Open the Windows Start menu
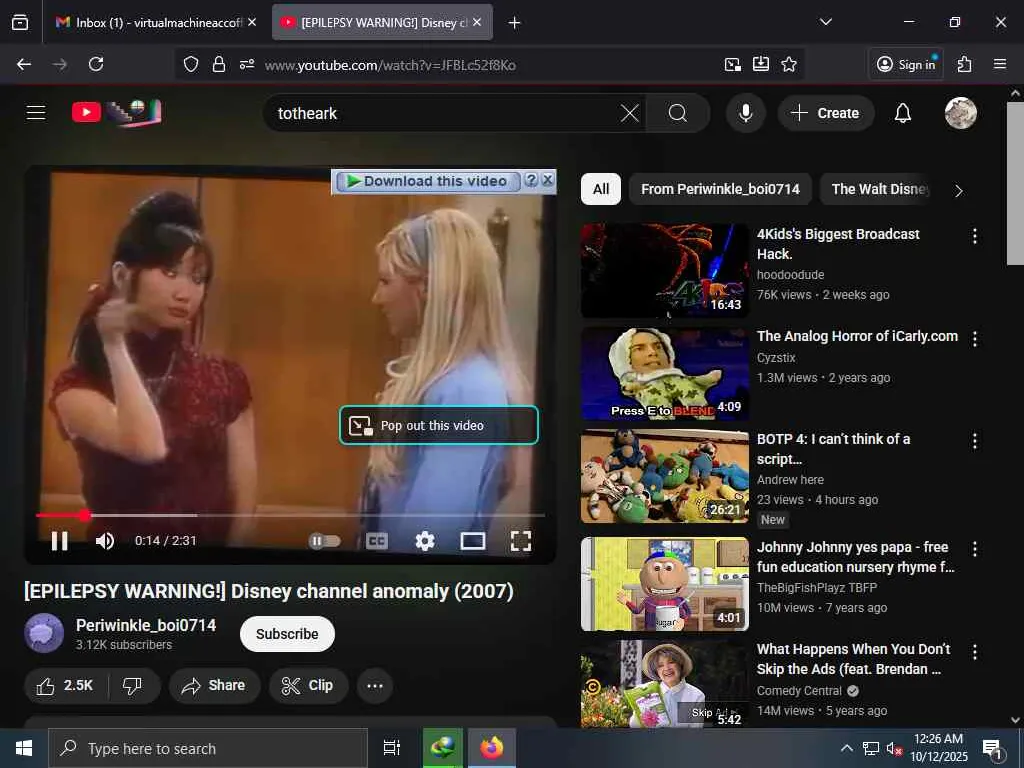 click(x=24, y=748)
